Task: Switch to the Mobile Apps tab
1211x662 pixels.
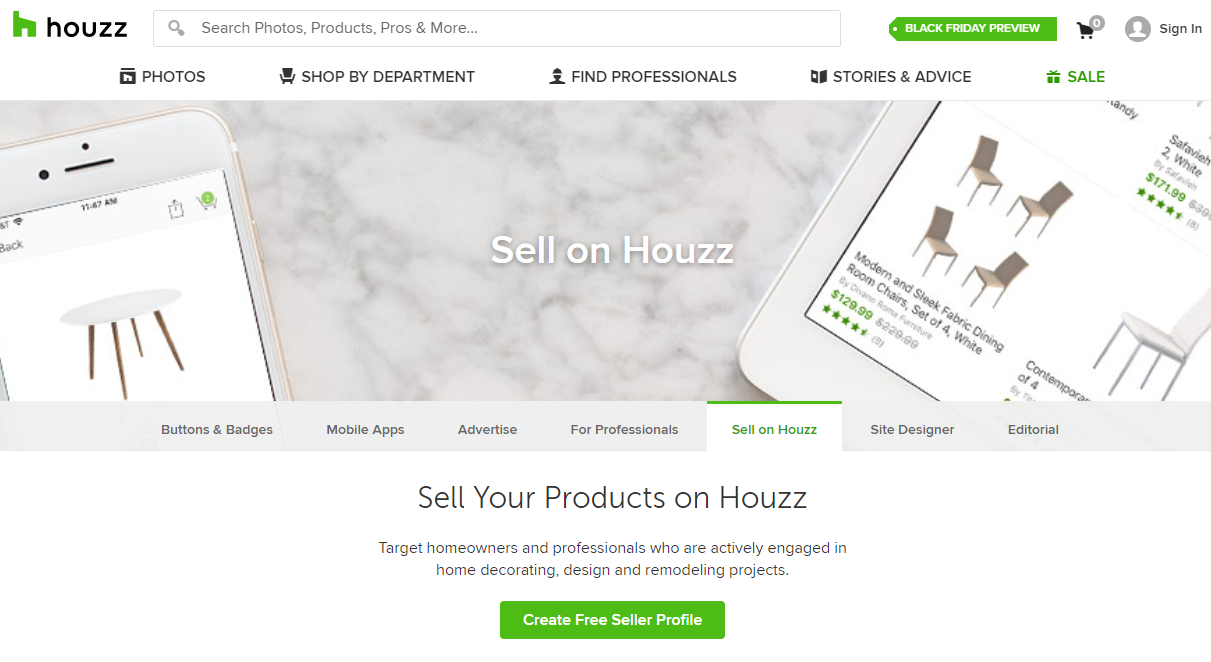Action: pyautogui.click(x=365, y=429)
